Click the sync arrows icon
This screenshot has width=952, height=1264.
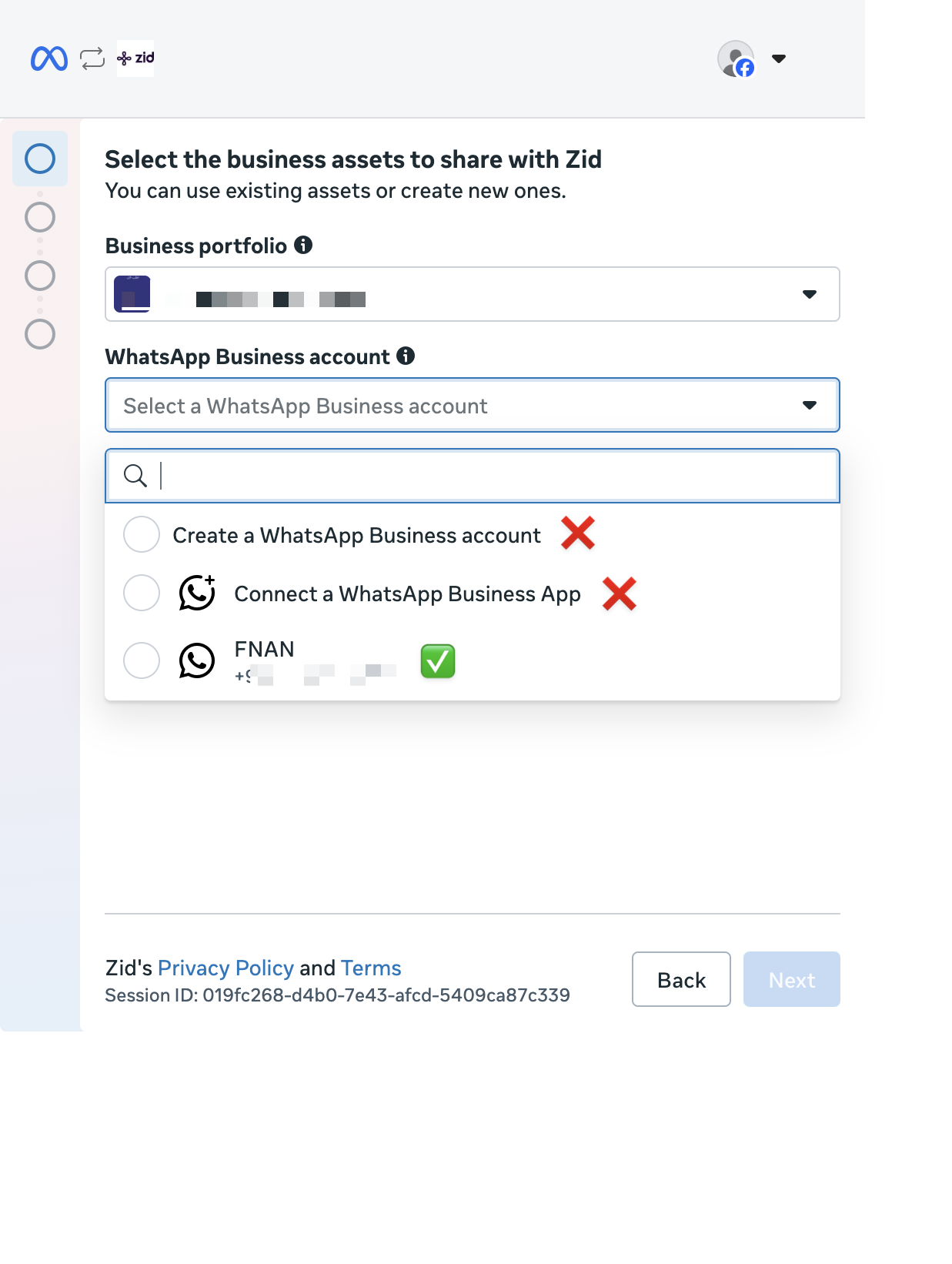[92, 59]
